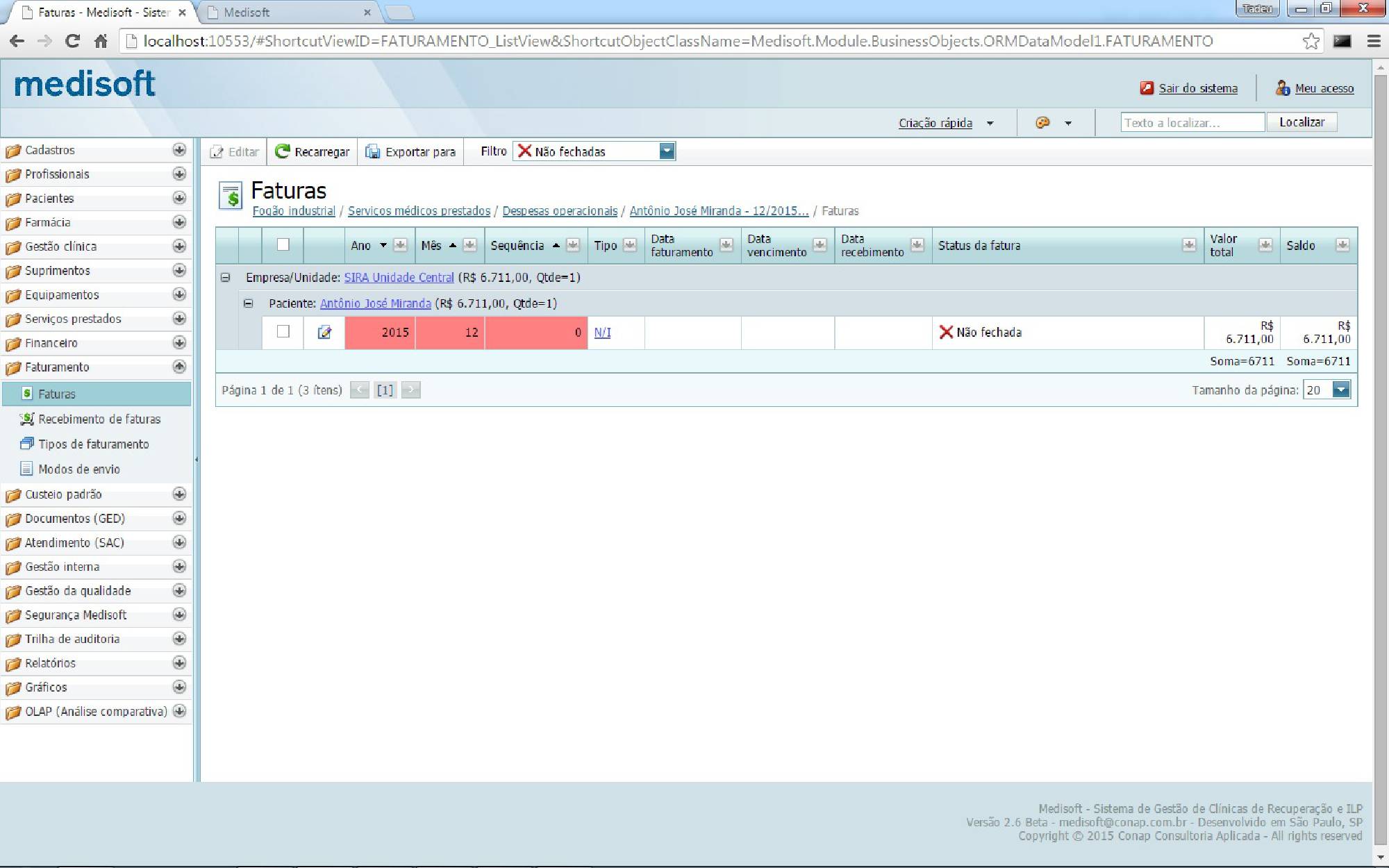Click the Sair do sistema exit icon
This screenshot has height=868, width=1389.
tap(1147, 88)
